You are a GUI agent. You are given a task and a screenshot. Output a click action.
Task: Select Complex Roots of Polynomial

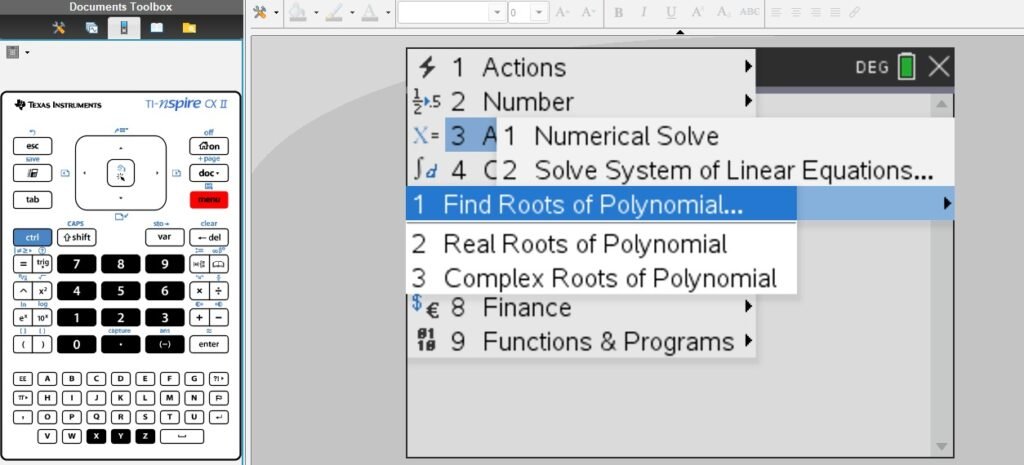[x=601, y=278]
